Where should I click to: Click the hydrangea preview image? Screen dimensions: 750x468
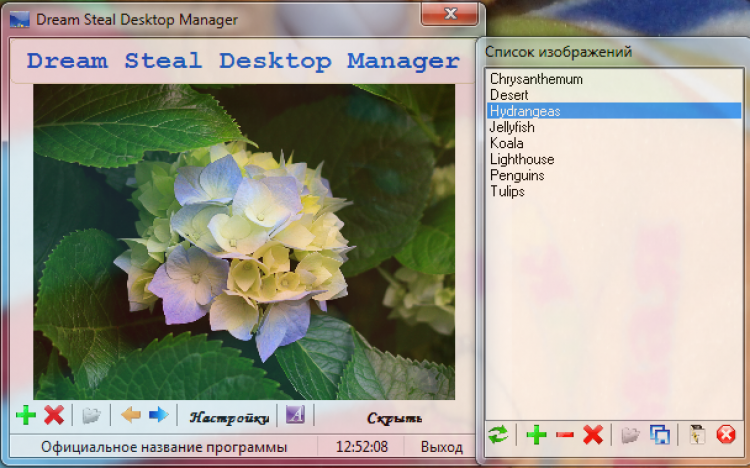coord(244,242)
